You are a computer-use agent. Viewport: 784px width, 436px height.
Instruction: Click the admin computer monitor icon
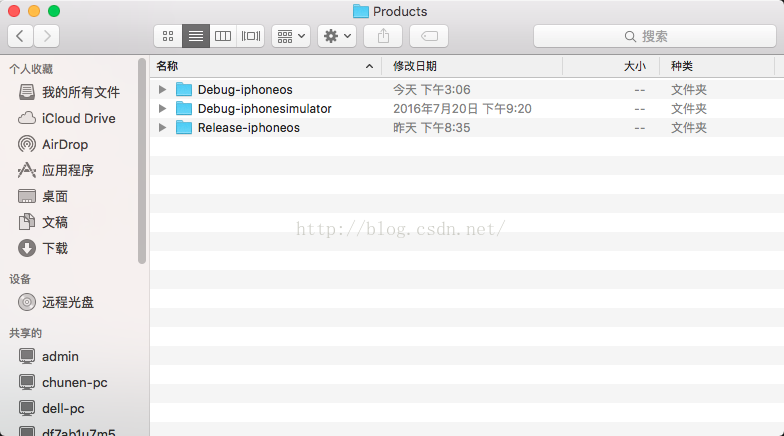(x=27, y=356)
